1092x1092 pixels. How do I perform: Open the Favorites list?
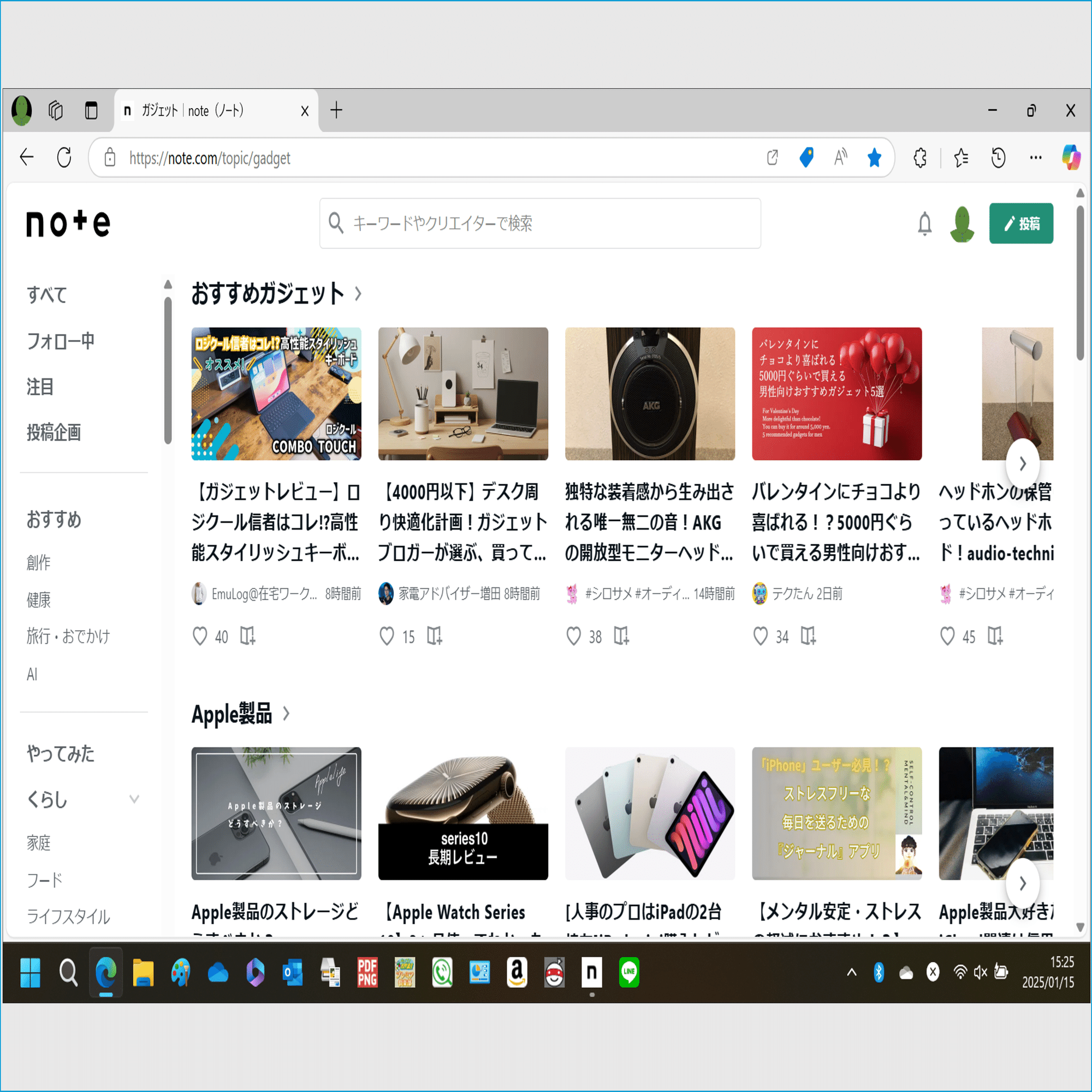pyautogui.click(x=961, y=158)
